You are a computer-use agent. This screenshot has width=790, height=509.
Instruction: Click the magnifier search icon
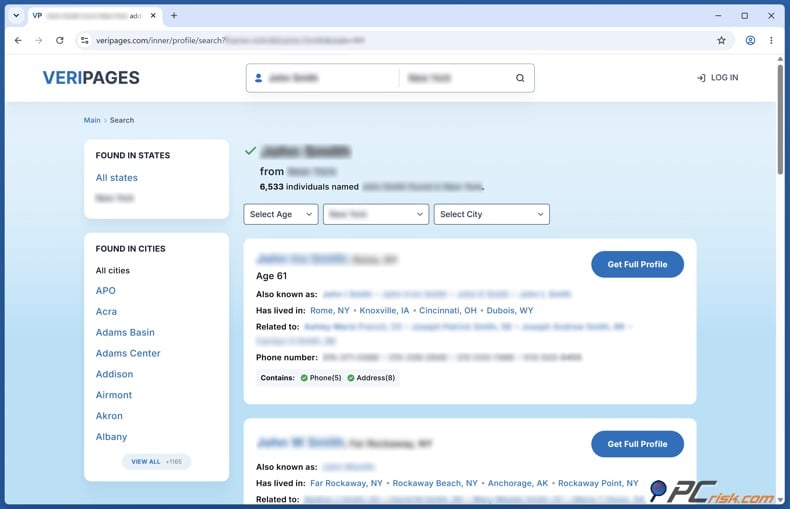pos(520,78)
